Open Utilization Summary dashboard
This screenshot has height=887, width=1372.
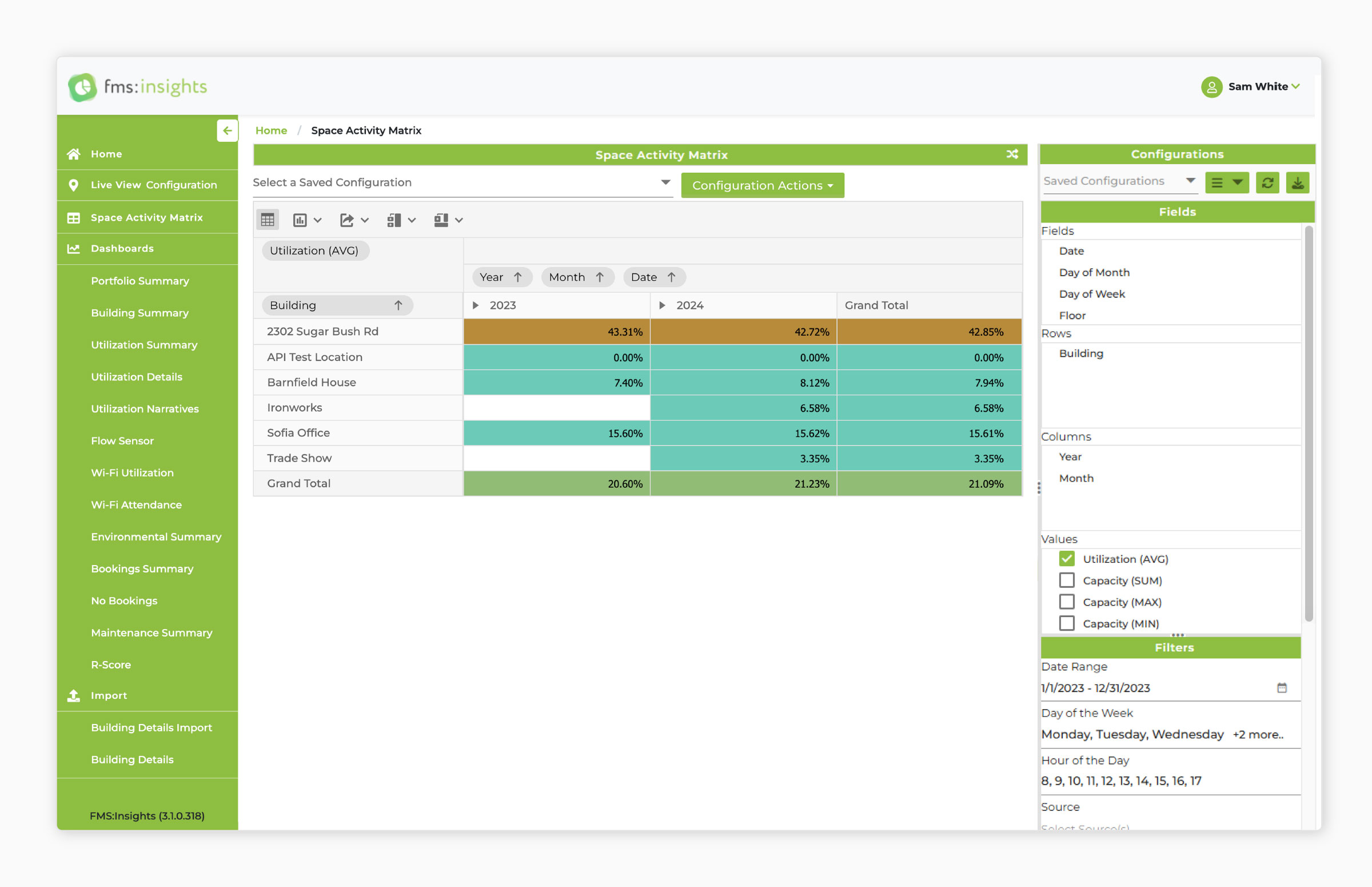tap(144, 345)
